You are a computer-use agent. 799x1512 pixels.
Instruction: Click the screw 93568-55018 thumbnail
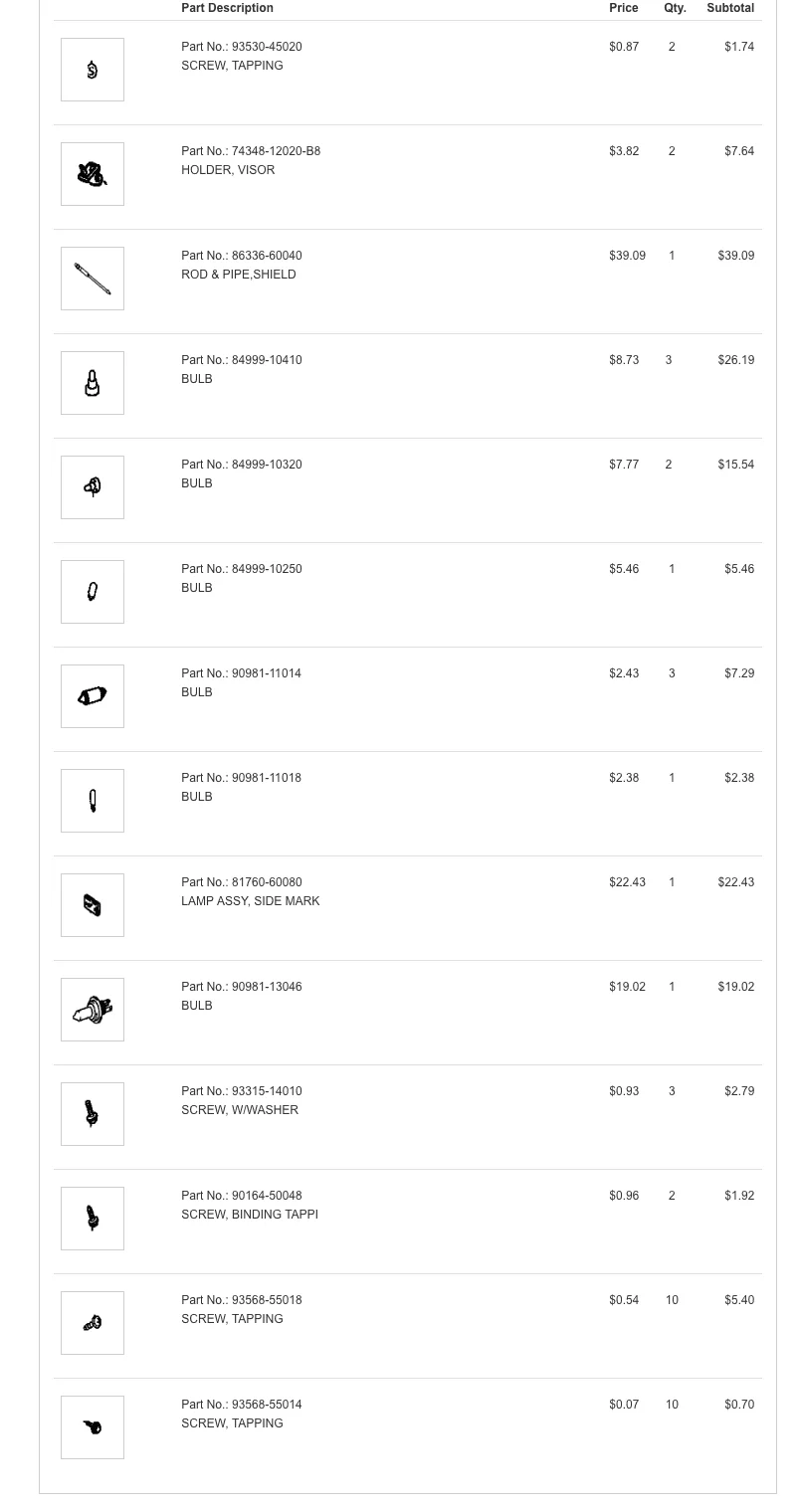[93, 1323]
